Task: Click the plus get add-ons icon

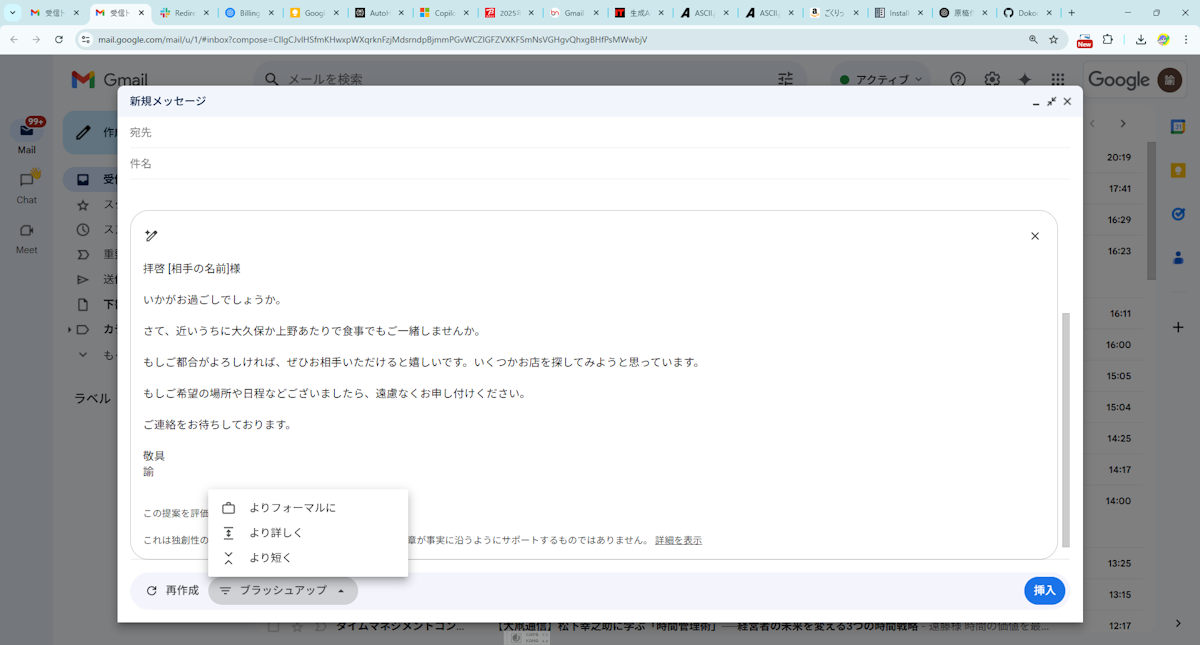Action: click(x=1178, y=327)
